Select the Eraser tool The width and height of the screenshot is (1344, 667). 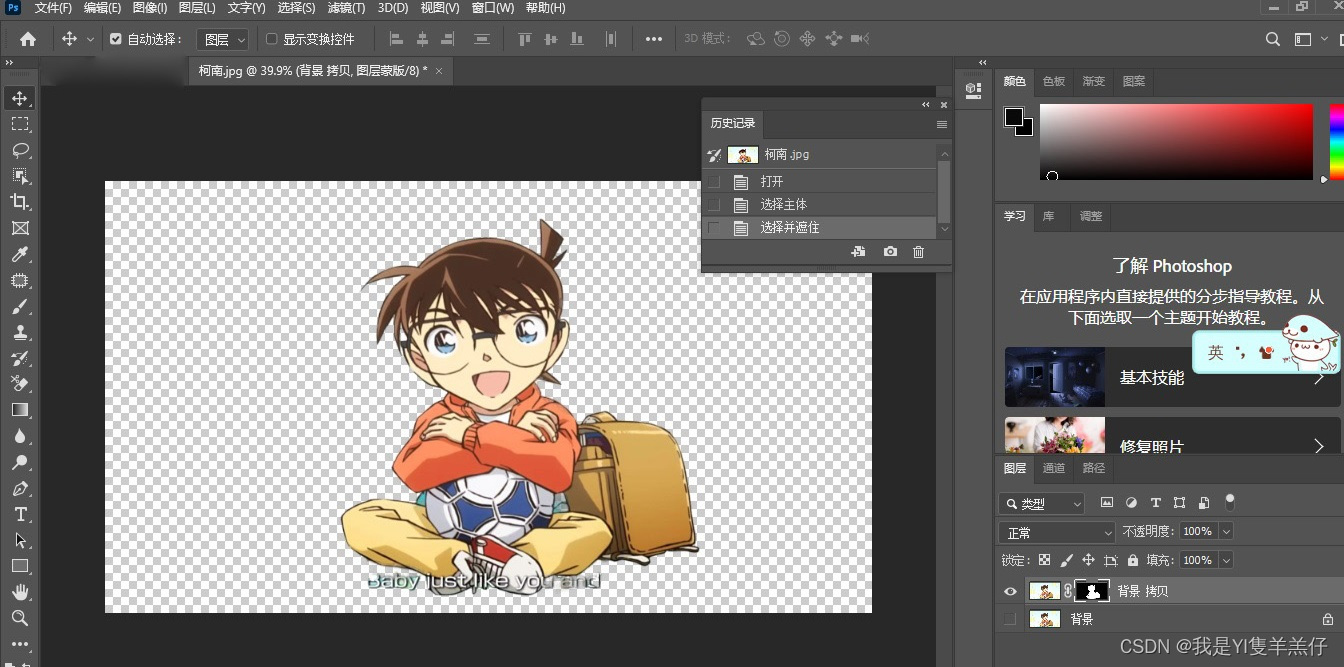(x=20, y=384)
